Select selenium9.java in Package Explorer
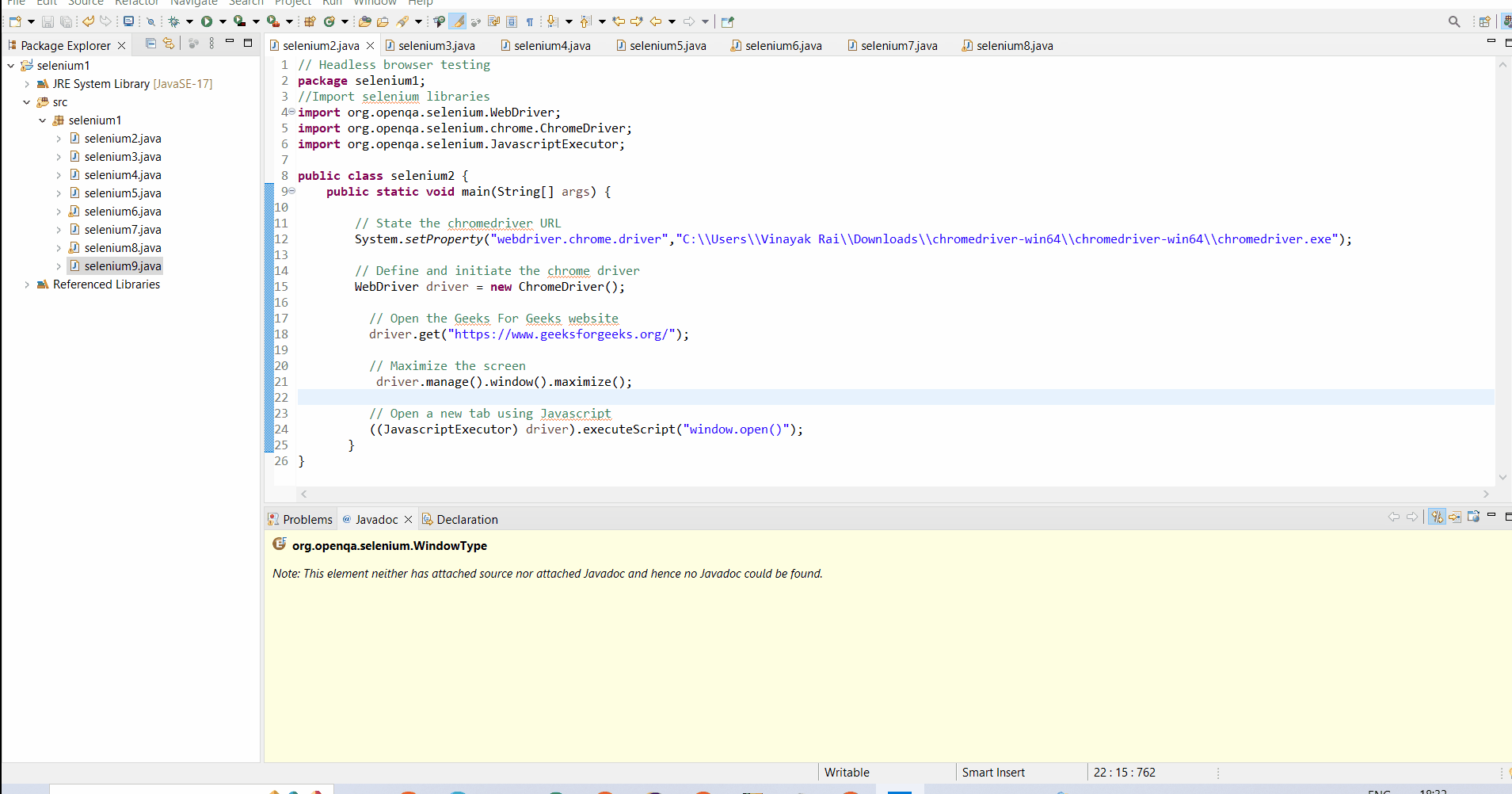The image size is (1512, 794). [123, 265]
